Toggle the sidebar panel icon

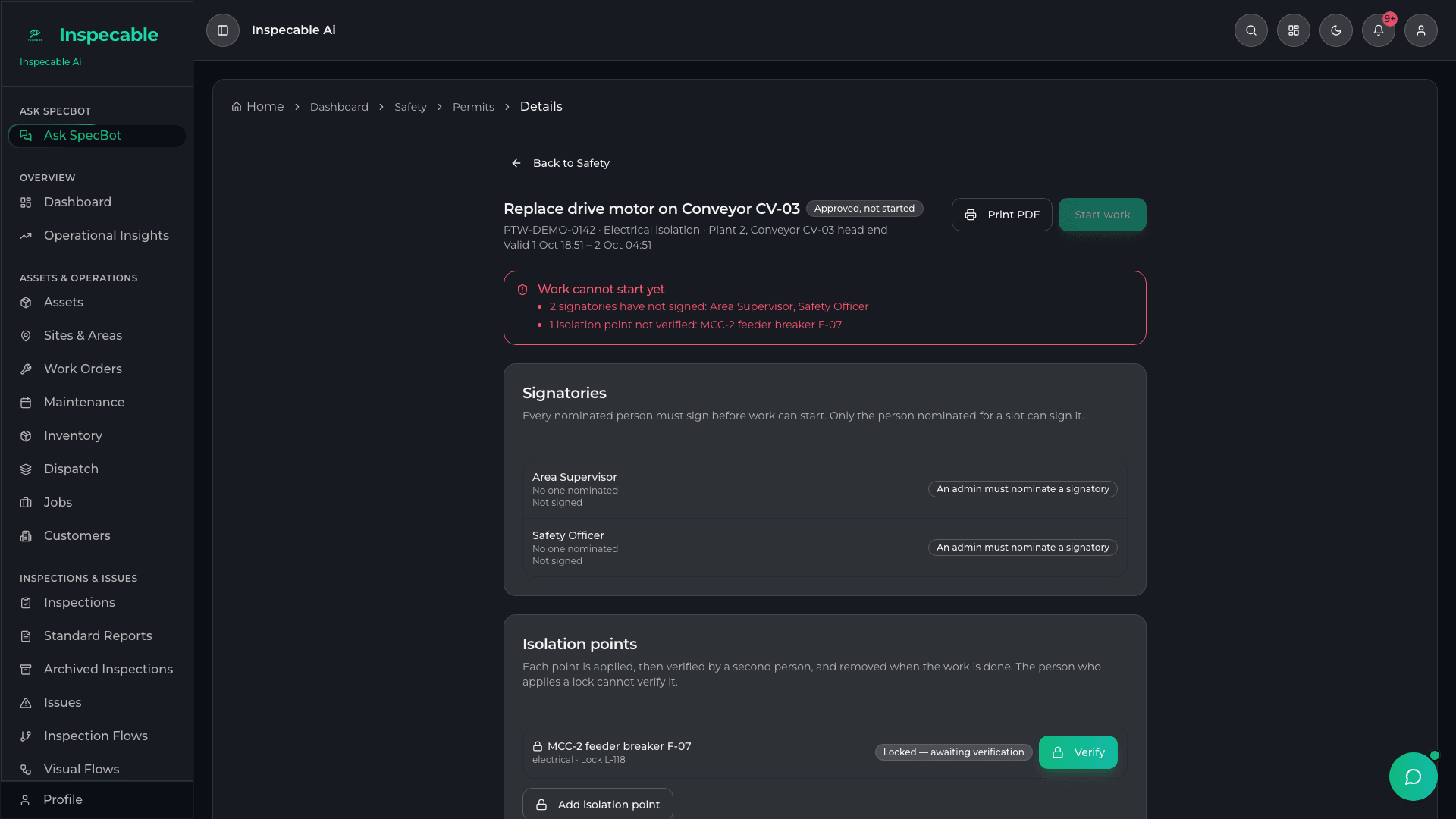click(223, 30)
